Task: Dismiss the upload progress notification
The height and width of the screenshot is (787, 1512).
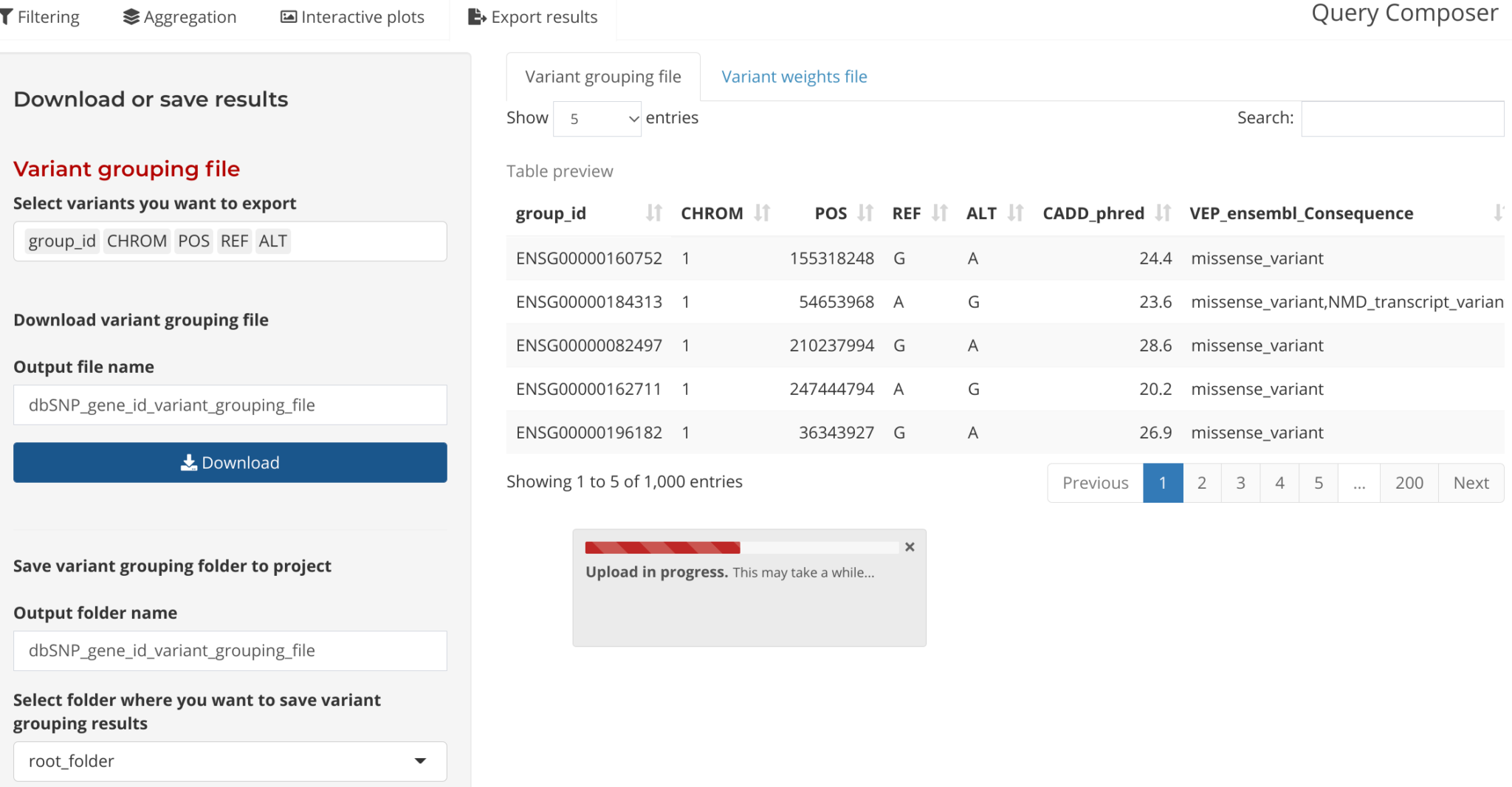Action: coord(910,547)
